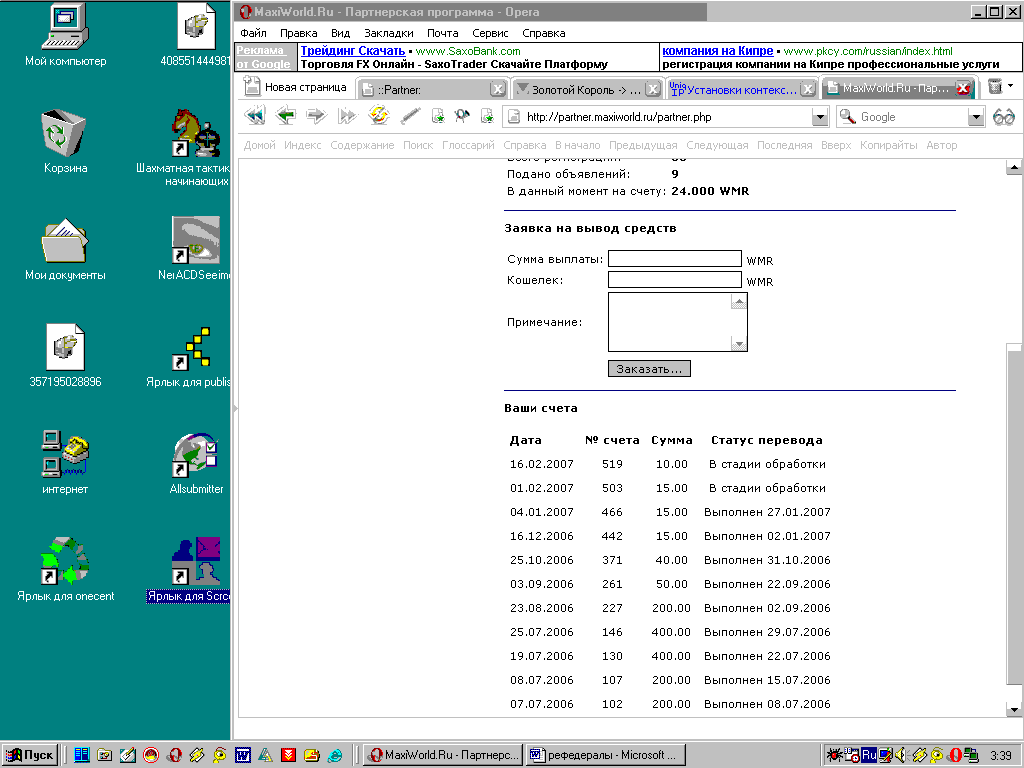Switch to the Золотой Король tab
The width and height of the screenshot is (1024, 768).
point(578,89)
